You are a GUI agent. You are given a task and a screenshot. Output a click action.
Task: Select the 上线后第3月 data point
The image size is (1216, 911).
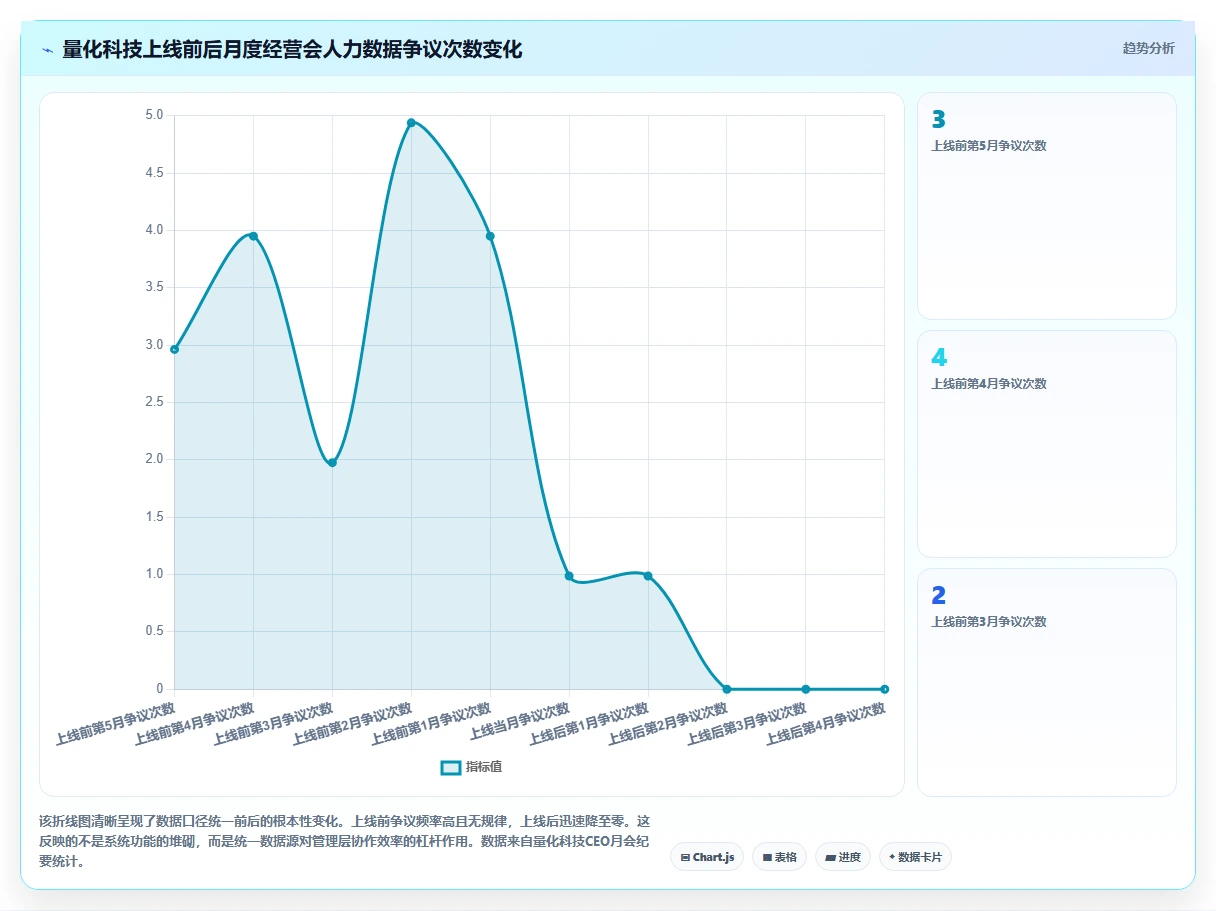pos(806,689)
